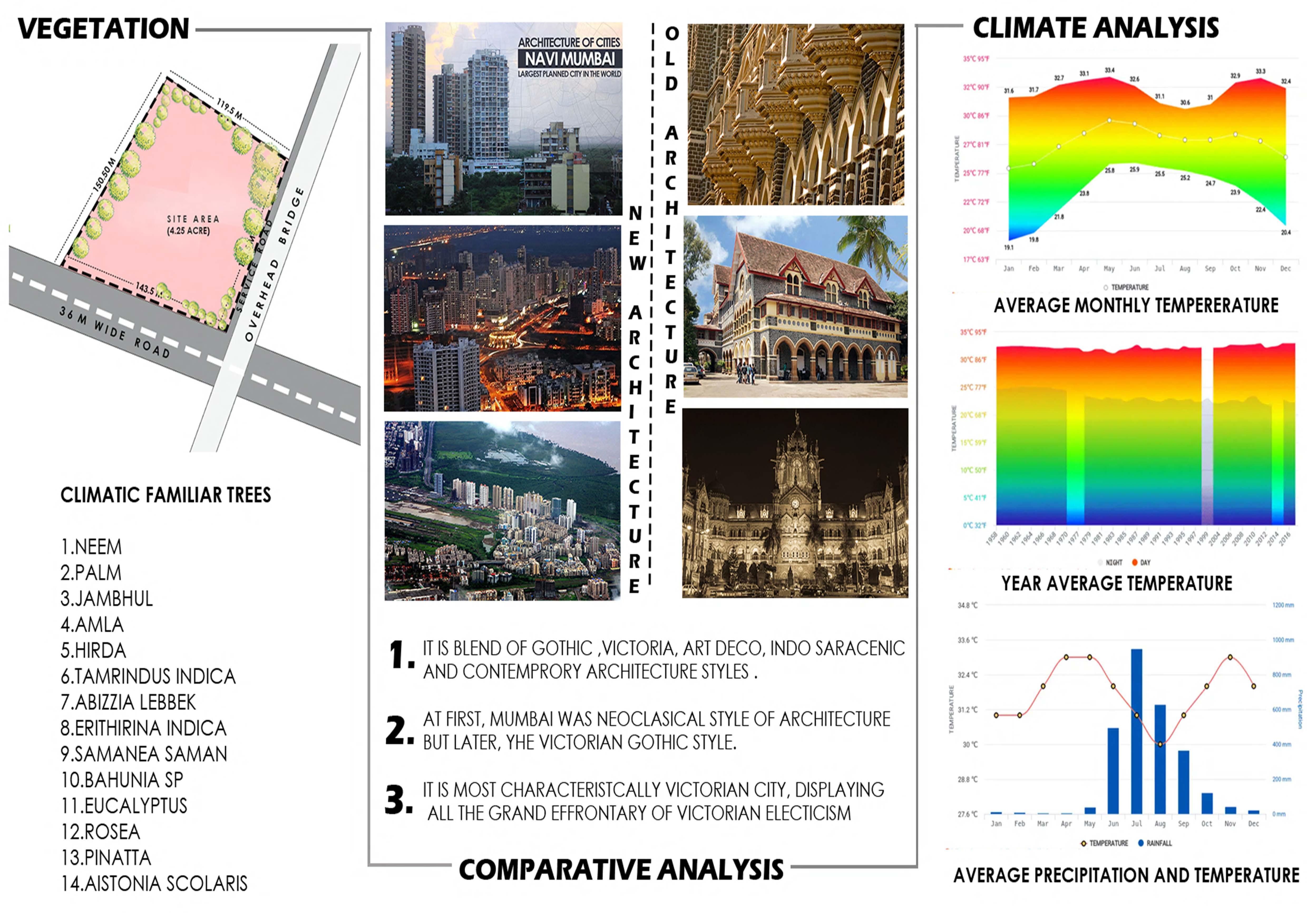Click the RAINFALL legend dot
The width and height of the screenshot is (1307, 924).
(1141, 843)
